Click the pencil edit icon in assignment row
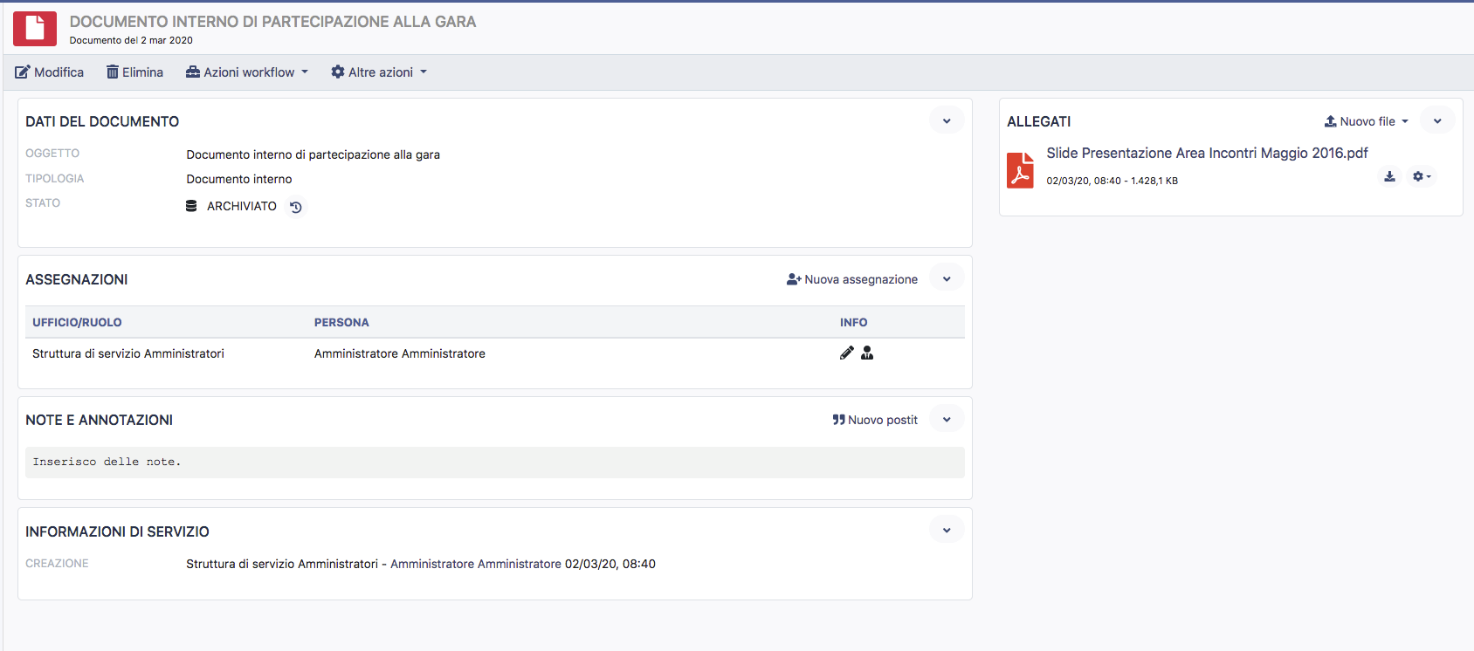The width and height of the screenshot is (1474, 651). click(x=847, y=353)
